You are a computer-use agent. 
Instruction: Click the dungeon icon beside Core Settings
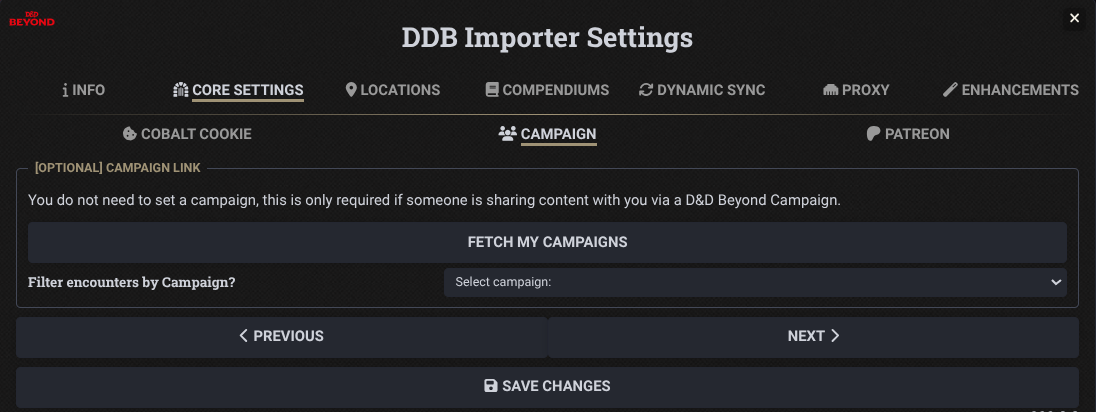click(180, 90)
